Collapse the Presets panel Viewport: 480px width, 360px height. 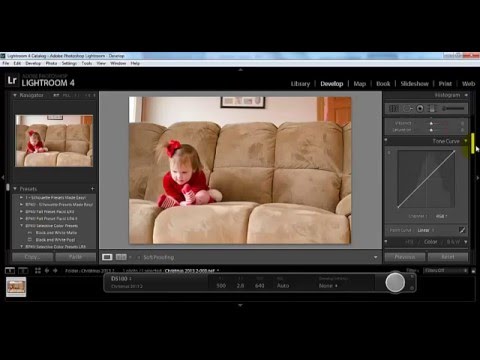pyautogui.click(x=15, y=189)
